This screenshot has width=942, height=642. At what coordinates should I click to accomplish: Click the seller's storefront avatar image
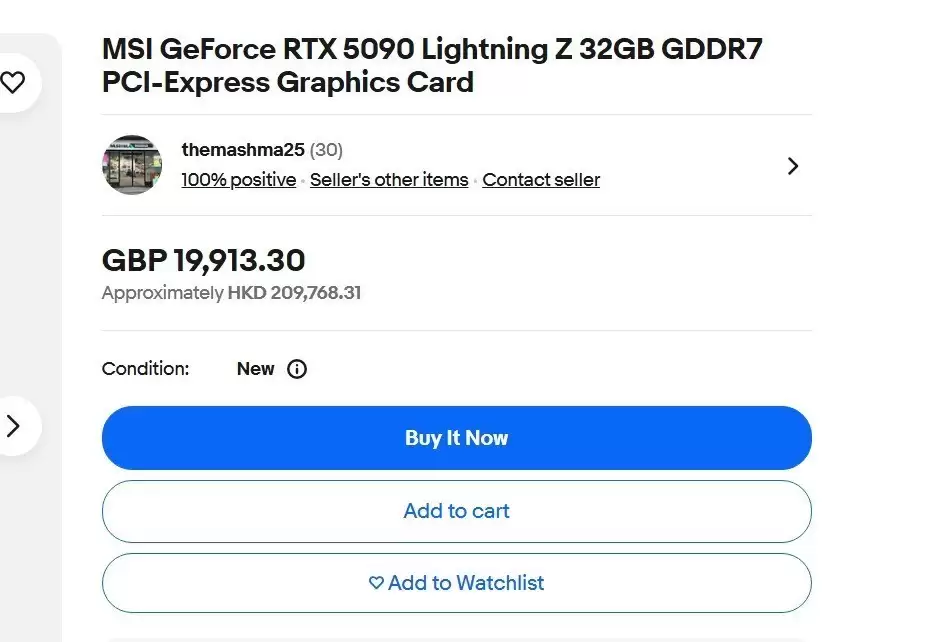[131, 164]
